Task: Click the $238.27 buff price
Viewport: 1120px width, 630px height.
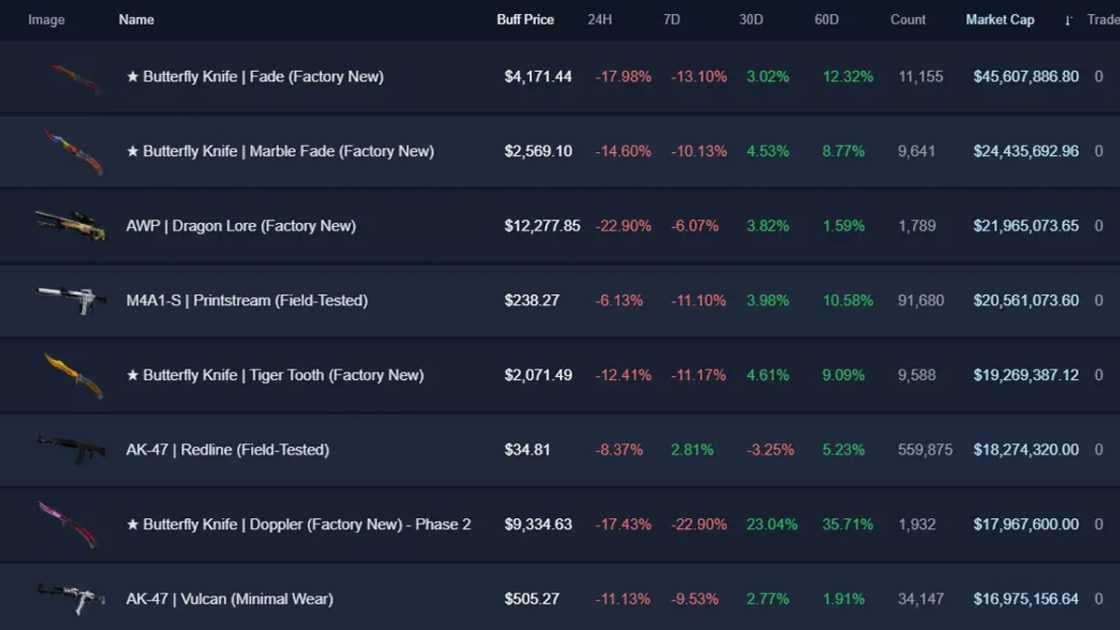Action: pos(531,300)
